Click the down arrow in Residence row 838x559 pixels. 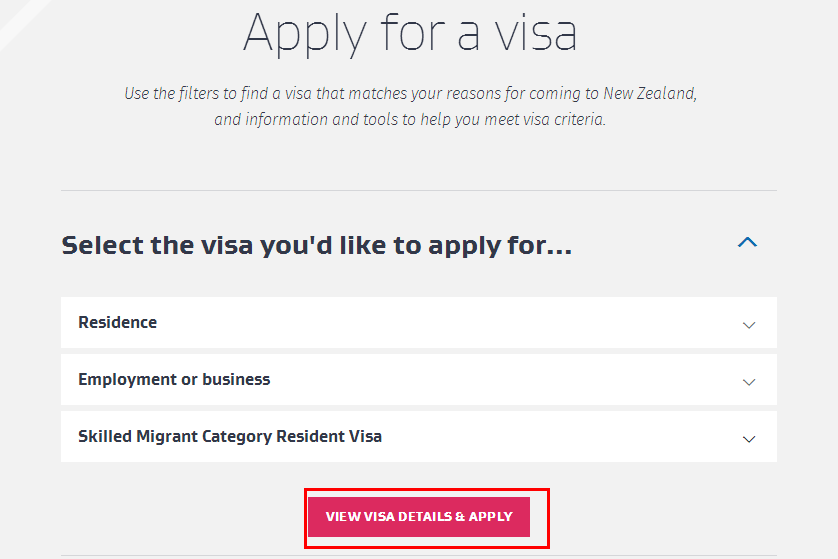tap(749, 325)
